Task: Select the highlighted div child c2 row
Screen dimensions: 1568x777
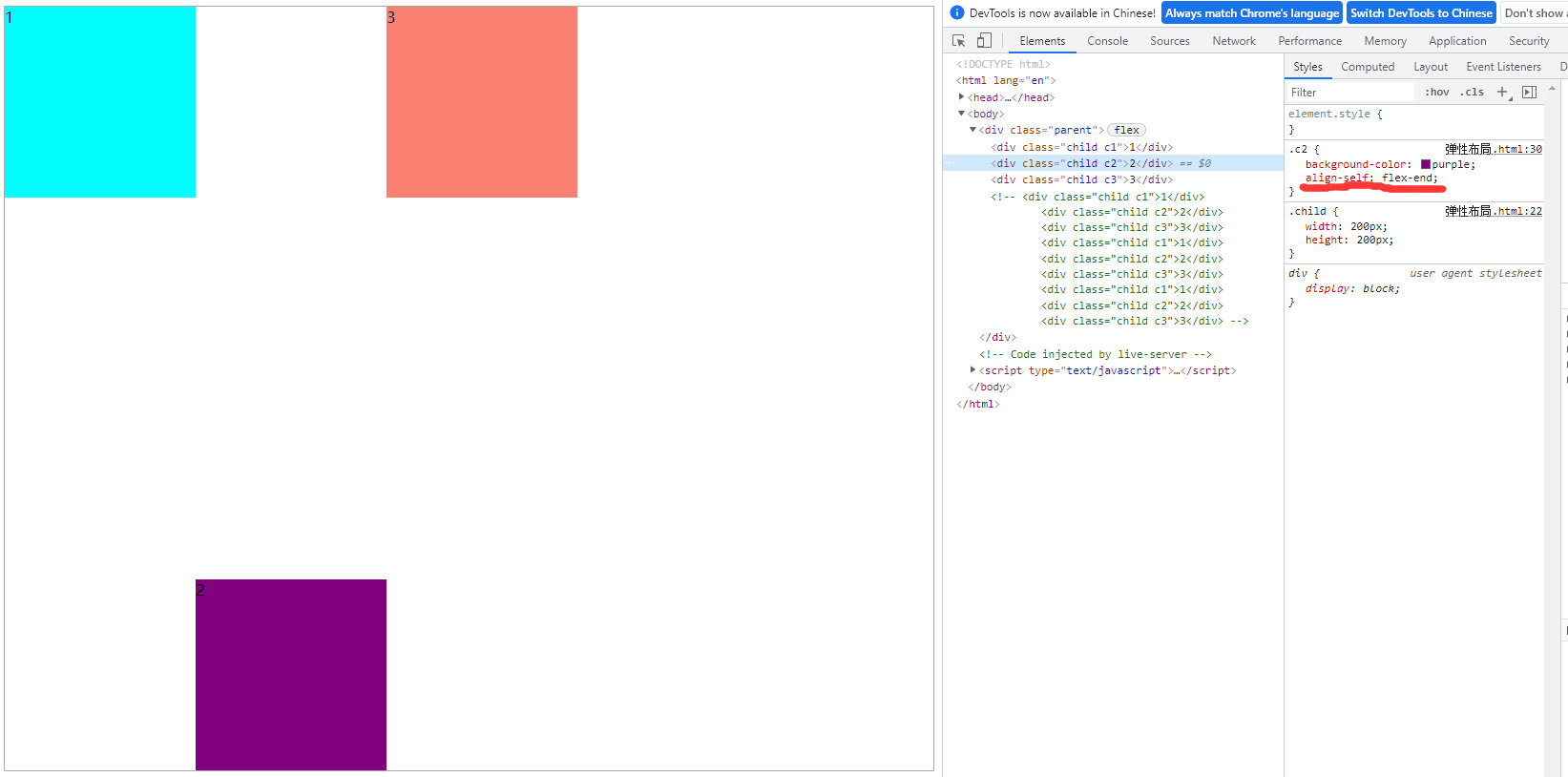Action: 1113,163
